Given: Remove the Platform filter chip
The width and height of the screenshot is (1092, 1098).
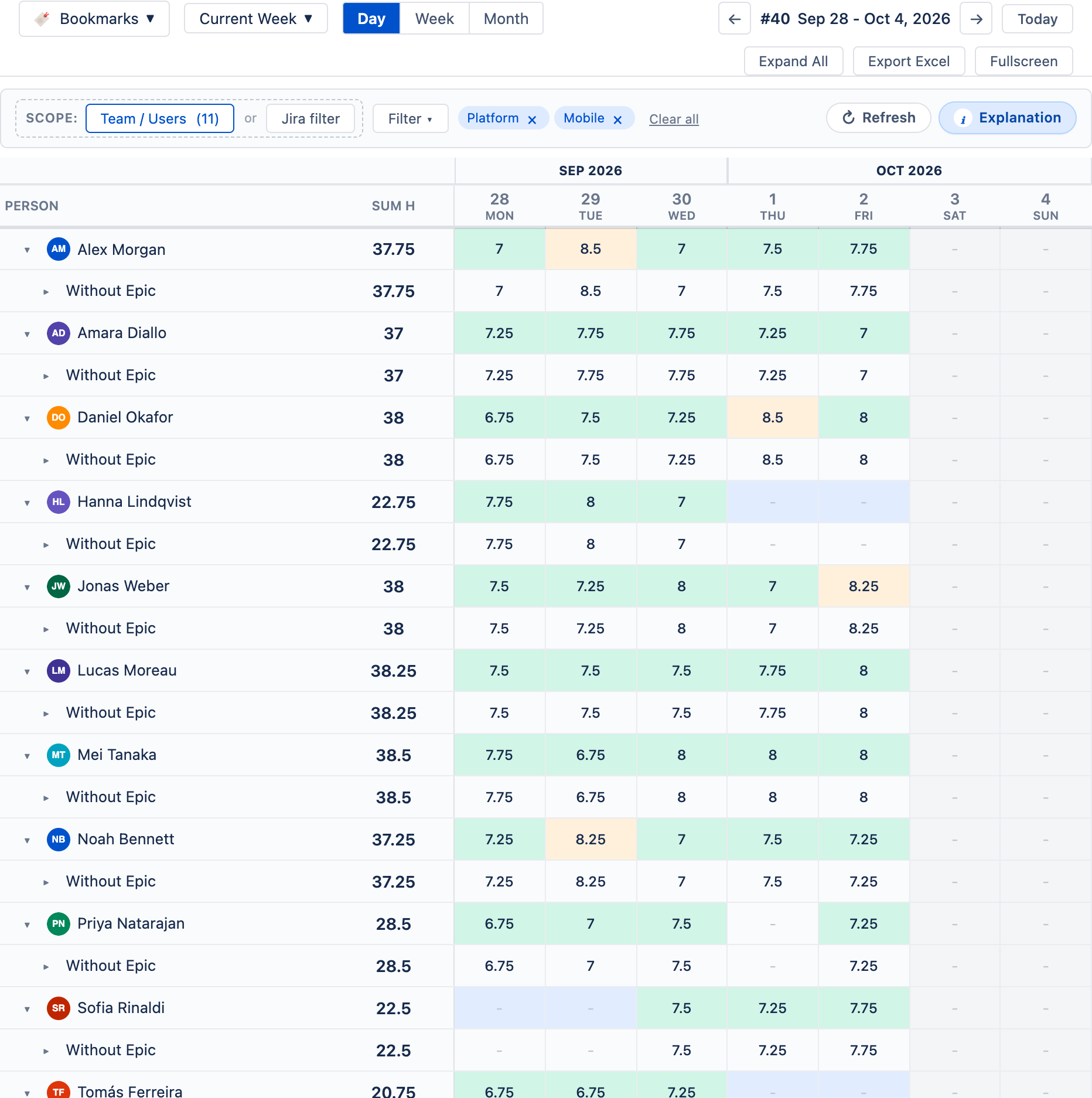Looking at the screenshot, I should click(532, 120).
